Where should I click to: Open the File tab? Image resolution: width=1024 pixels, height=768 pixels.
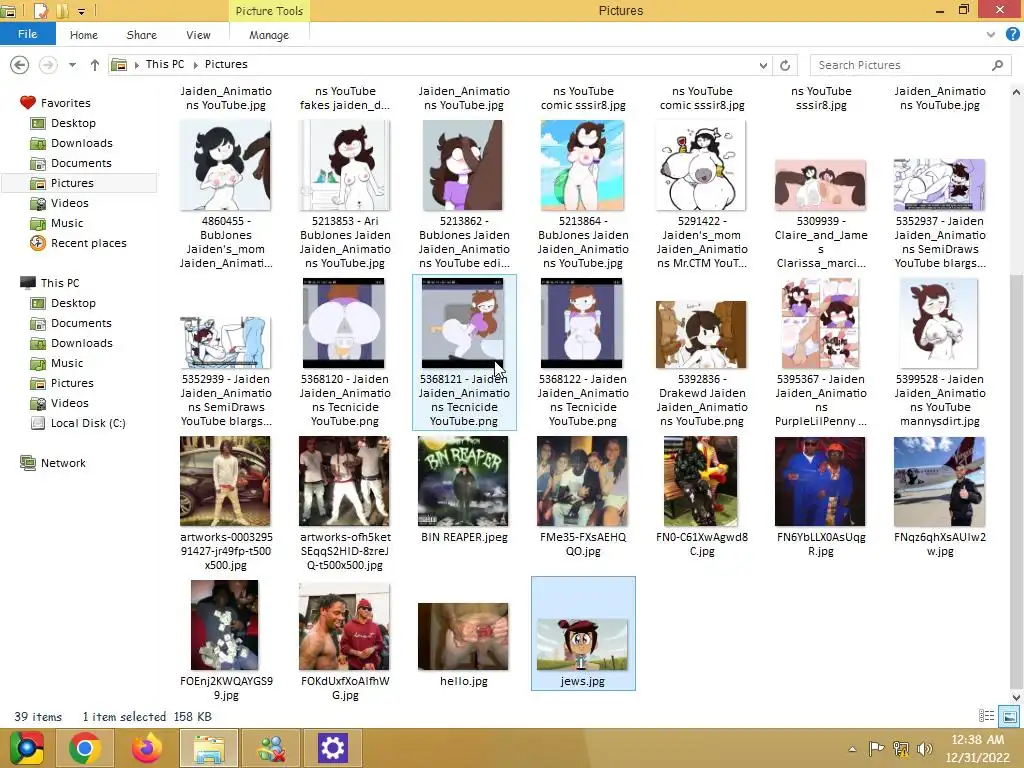(27, 34)
